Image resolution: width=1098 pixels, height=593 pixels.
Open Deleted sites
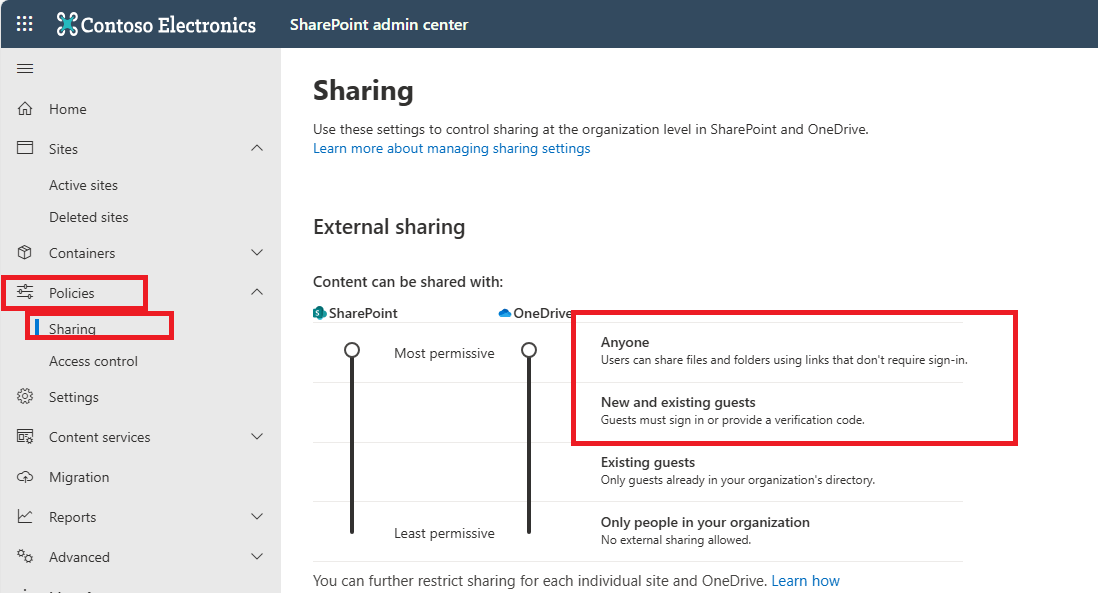click(x=89, y=218)
